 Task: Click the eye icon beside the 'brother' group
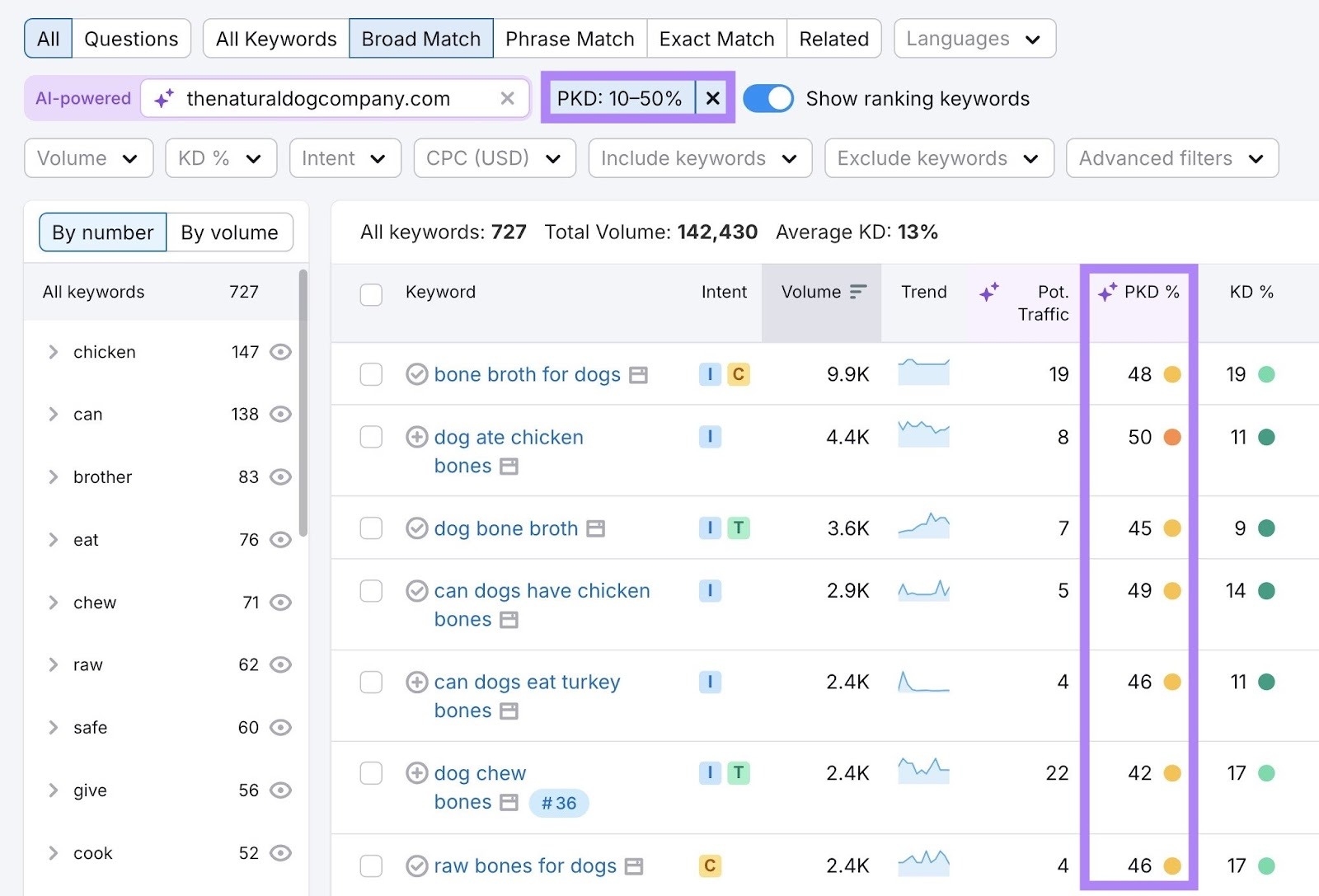pyautogui.click(x=280, y=476)
